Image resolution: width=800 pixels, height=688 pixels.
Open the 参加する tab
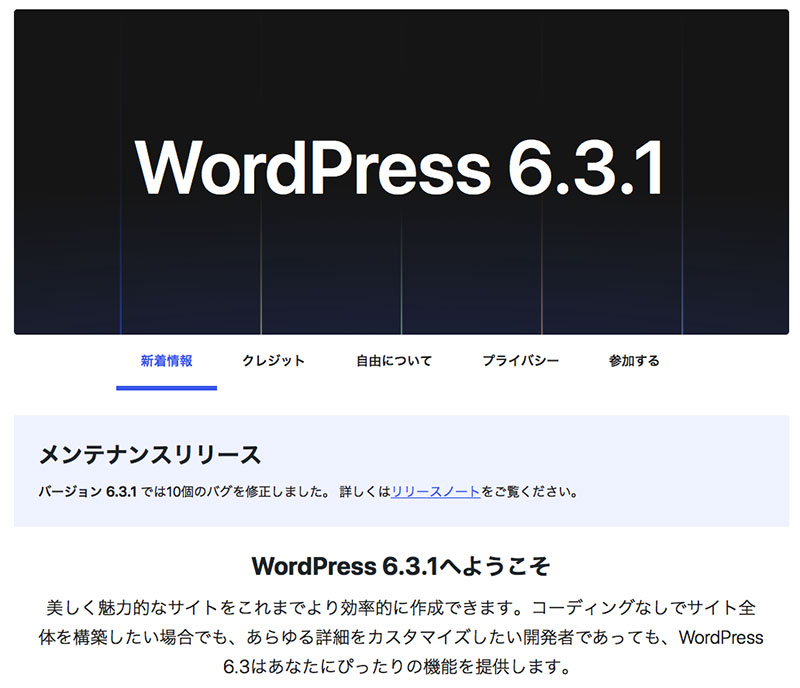634,361
